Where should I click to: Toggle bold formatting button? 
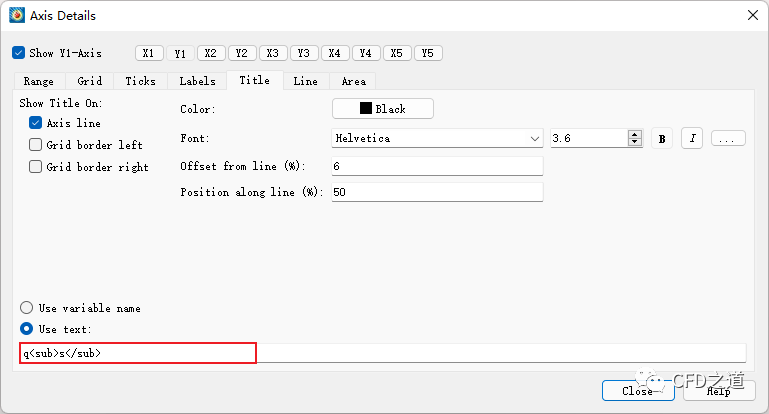click(x=661, y=139)
